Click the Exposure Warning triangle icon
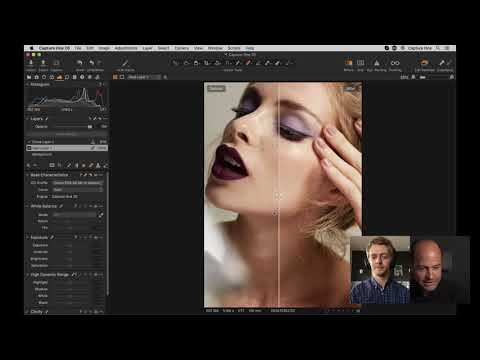 point(377,63)
